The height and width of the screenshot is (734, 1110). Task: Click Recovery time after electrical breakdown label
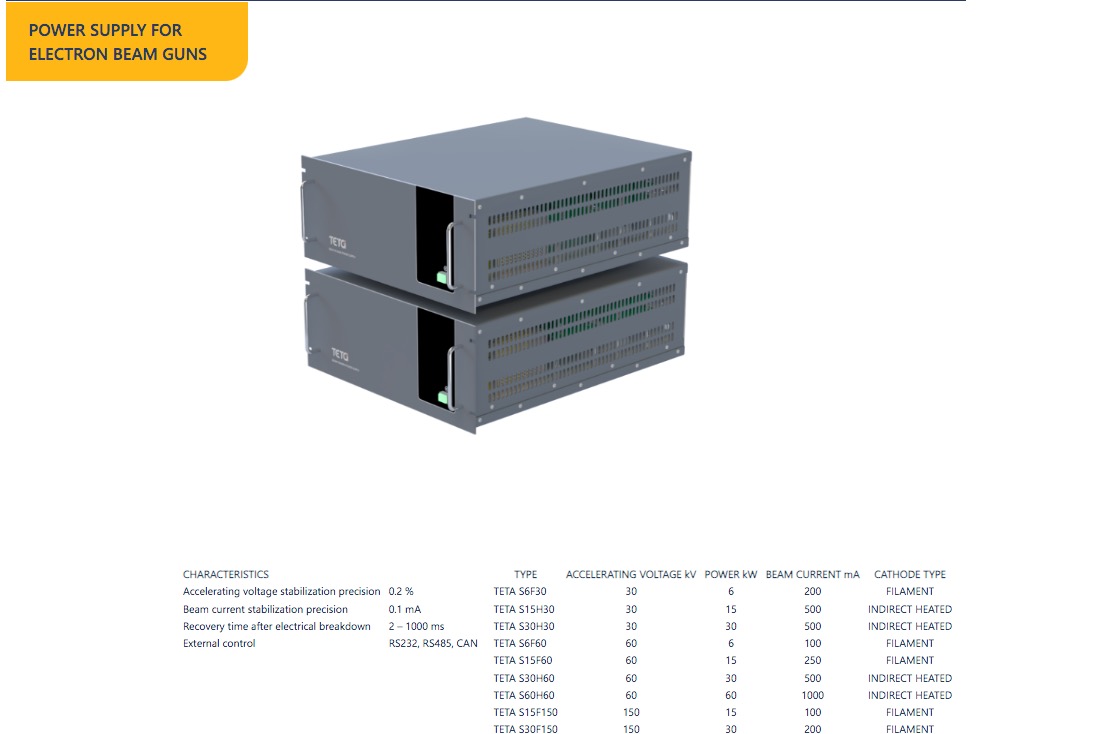click(276, 626)
